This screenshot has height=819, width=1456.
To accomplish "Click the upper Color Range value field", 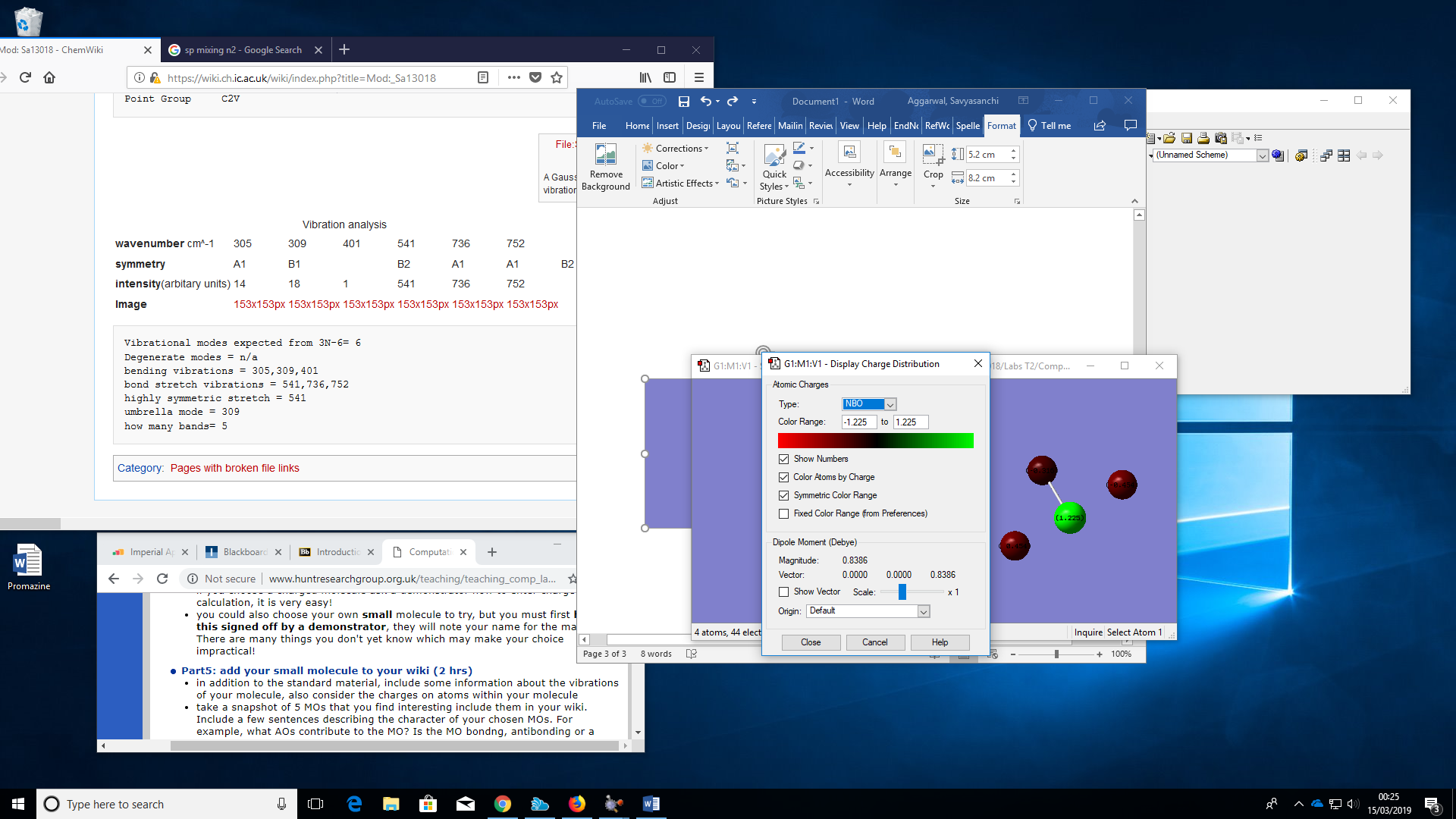I will [910, 422].
